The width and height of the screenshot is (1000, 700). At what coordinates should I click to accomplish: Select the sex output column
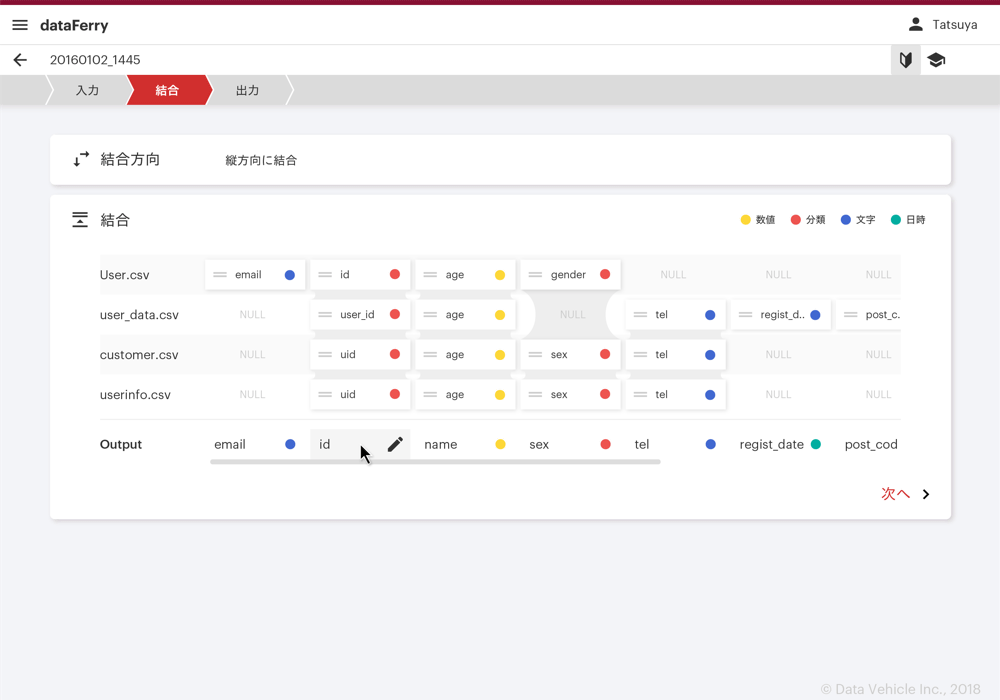(570, 444)
